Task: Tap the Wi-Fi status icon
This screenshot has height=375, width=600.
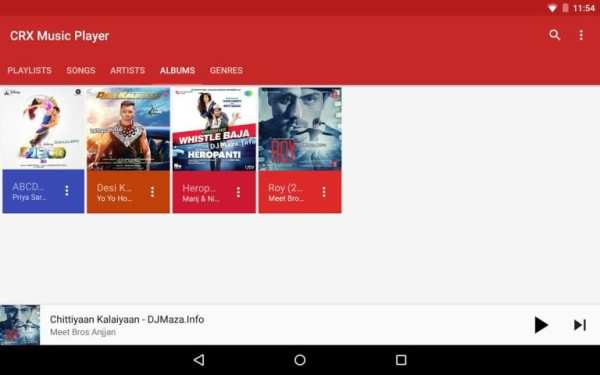Action: point(552,8)
